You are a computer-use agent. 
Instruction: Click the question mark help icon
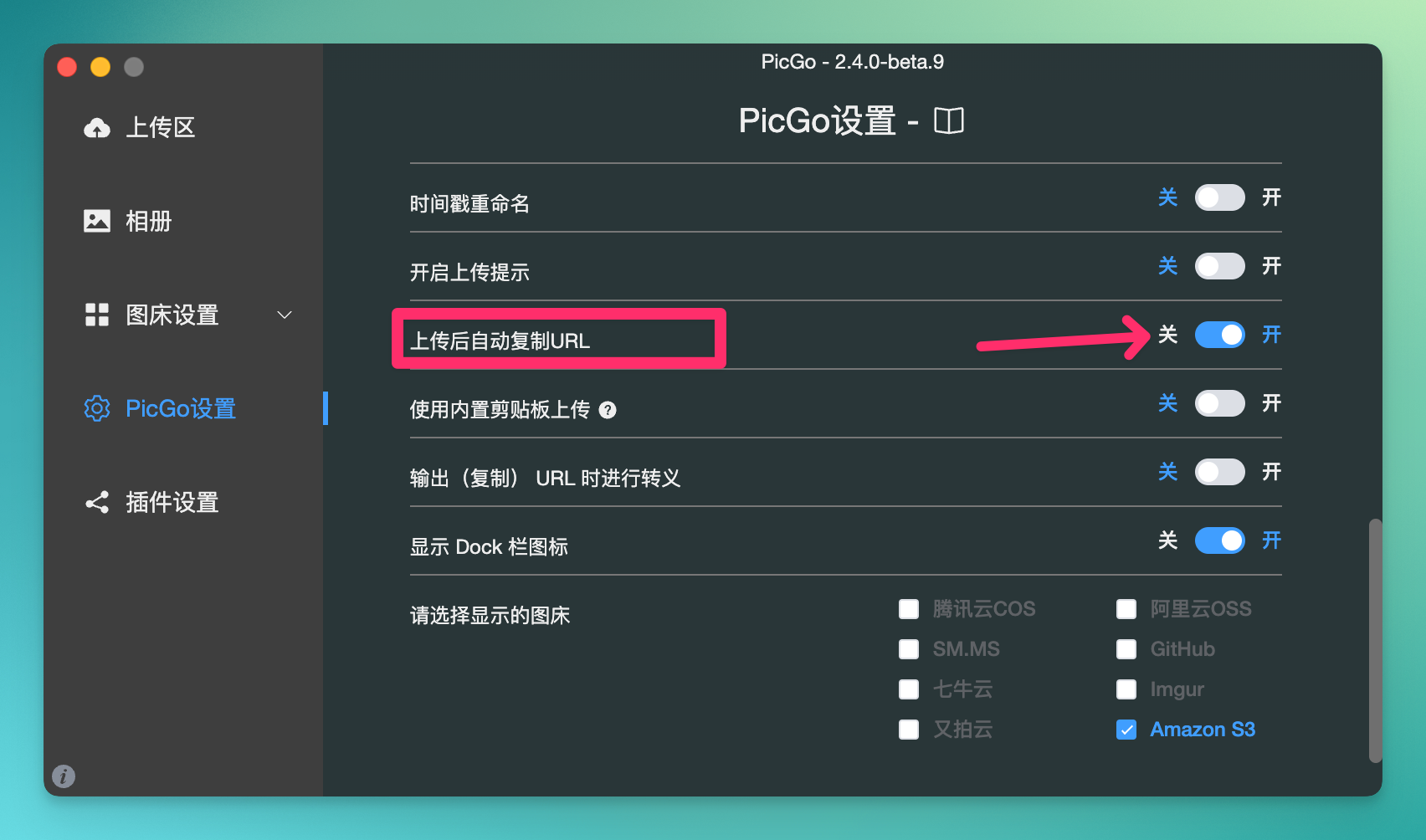coord(608,410)
